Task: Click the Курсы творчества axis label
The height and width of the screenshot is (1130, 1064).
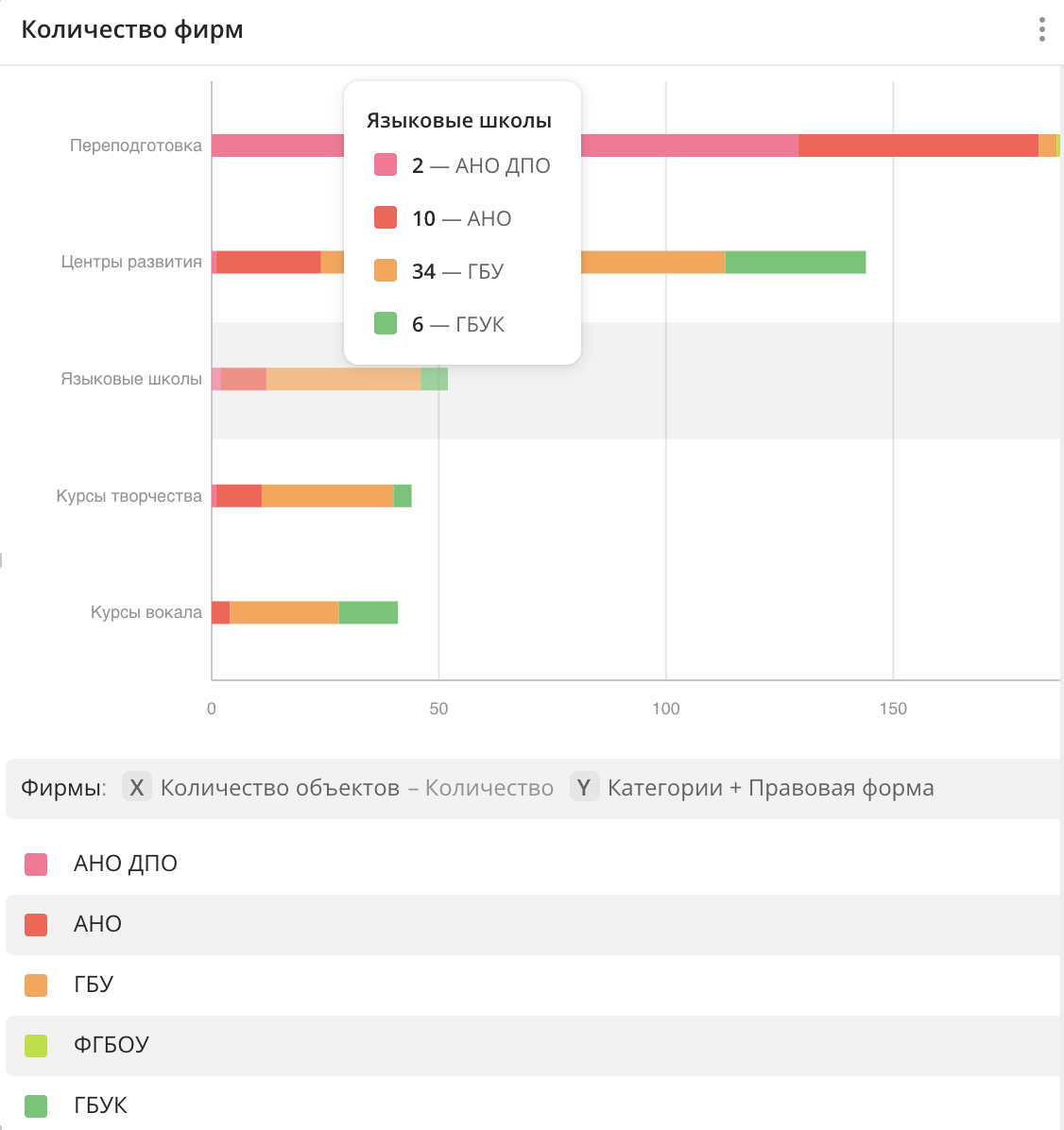Action: point(129,496)
